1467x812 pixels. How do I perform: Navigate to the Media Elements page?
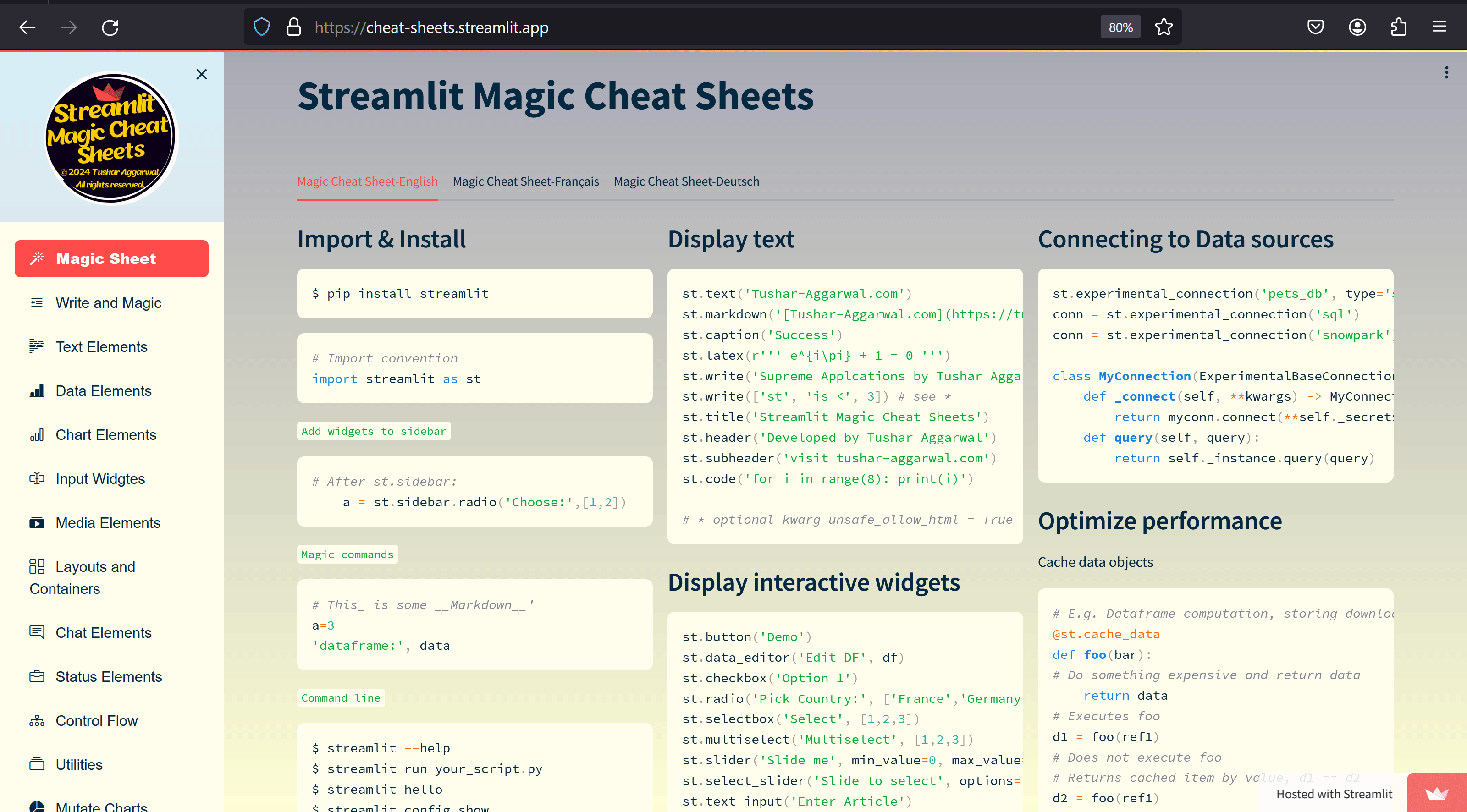click(x=111, y=522)
